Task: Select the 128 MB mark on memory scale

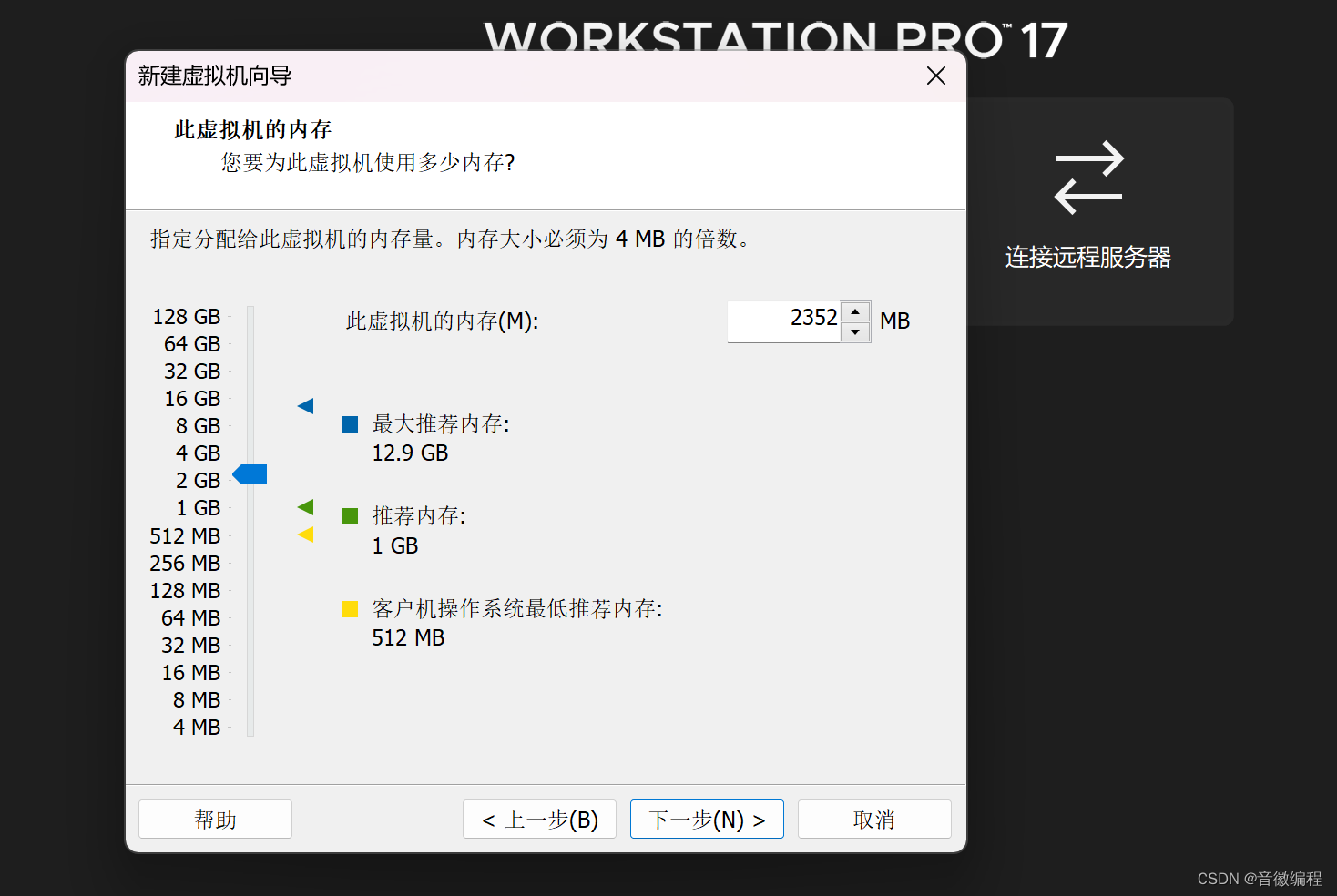Action: click(x=186, y=591)
